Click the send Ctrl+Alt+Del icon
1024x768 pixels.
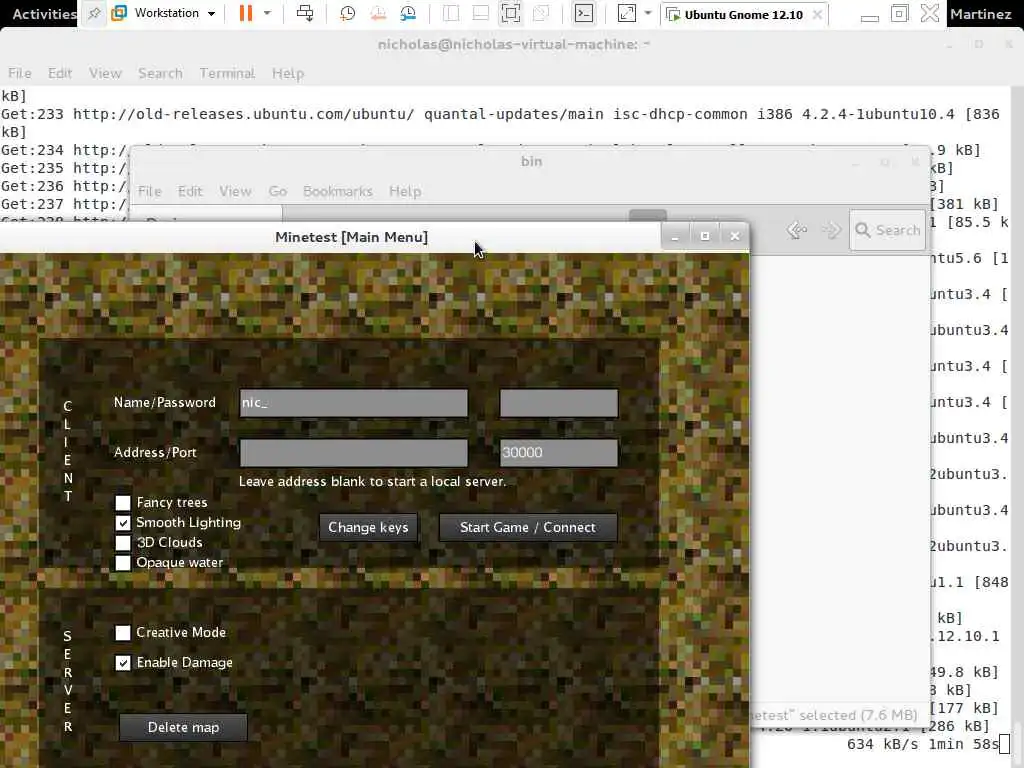[305, 14]
